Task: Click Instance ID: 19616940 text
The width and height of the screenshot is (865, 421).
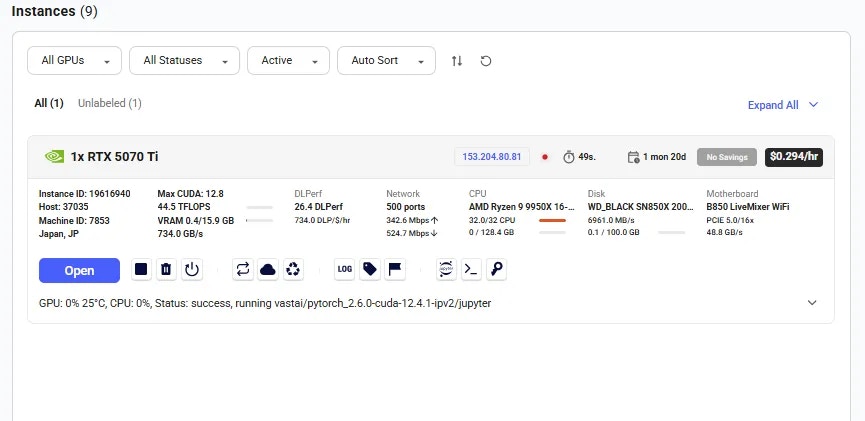Action: click(84, 194)
